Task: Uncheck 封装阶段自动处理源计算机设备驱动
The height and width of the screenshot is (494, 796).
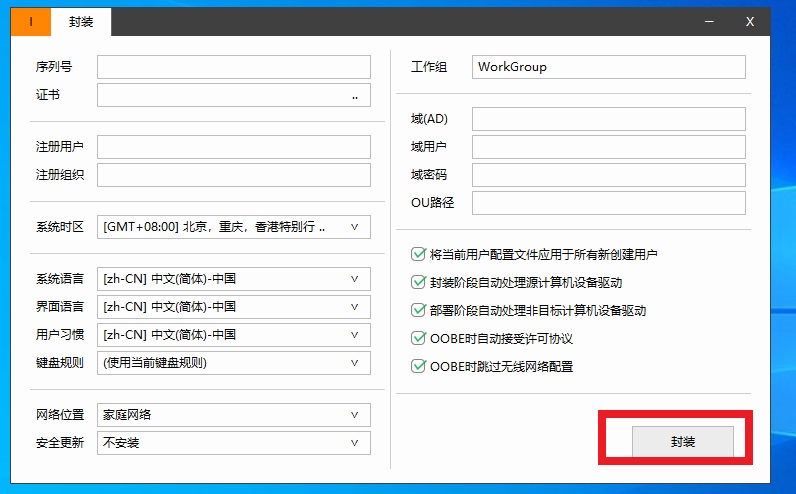Action: coord(419,283)
